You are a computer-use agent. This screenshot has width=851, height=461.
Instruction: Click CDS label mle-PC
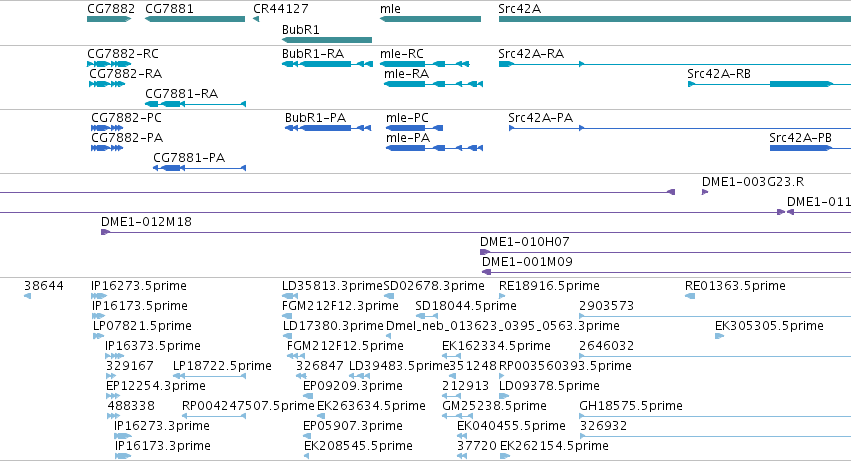(x=407, y=118)
